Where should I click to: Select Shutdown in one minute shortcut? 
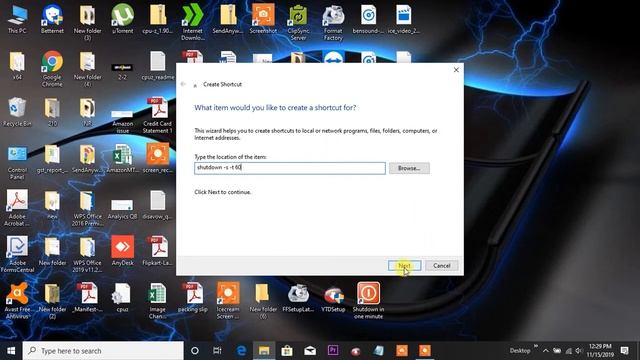pos(368,301)
